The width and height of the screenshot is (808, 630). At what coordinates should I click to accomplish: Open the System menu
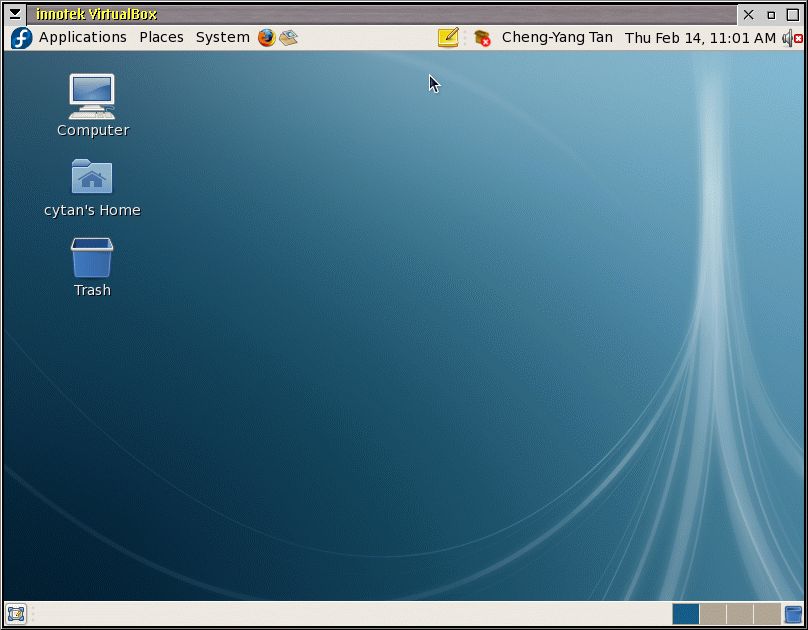tap(222, 37)
